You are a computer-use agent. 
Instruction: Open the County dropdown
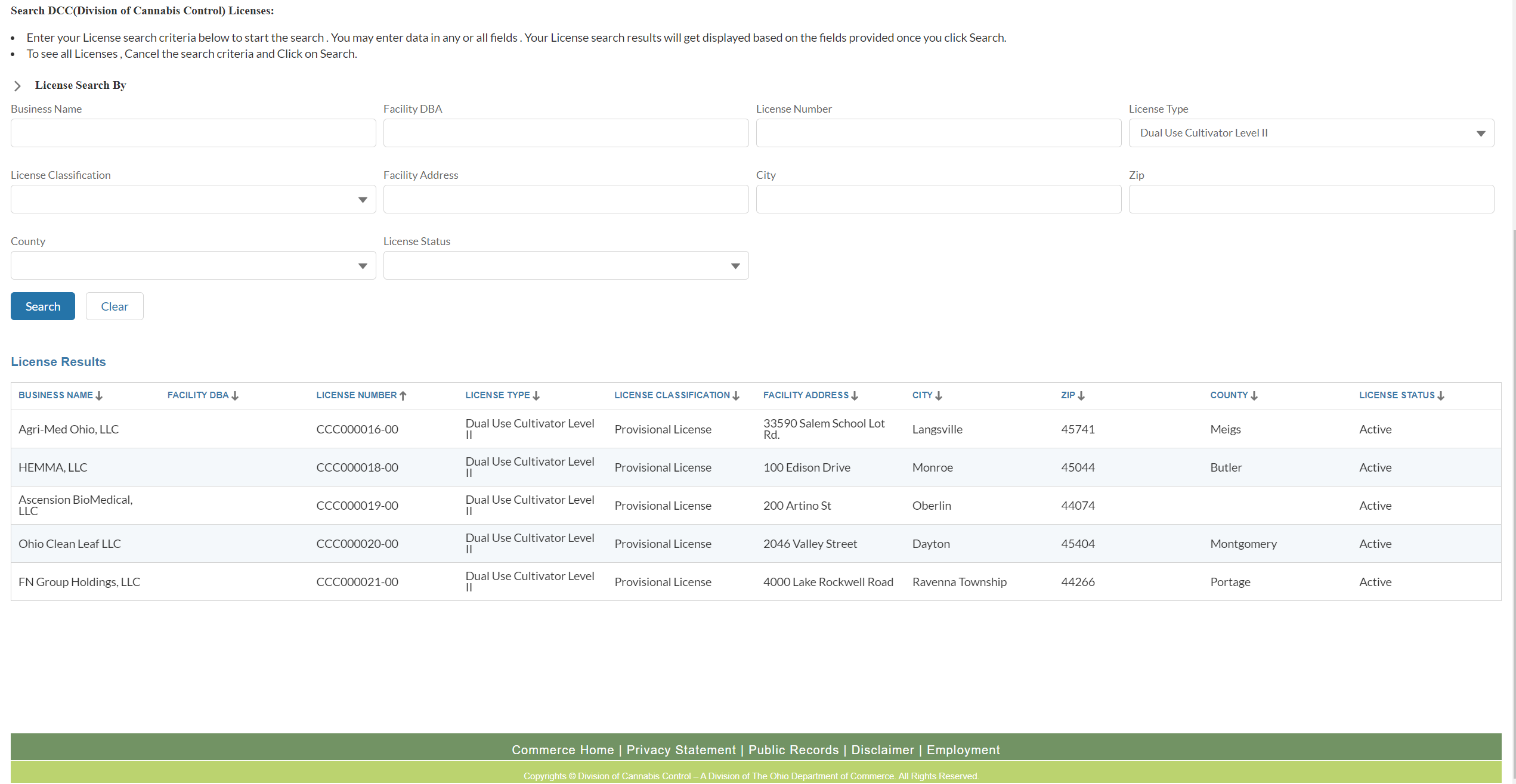[x=193, y=265]
